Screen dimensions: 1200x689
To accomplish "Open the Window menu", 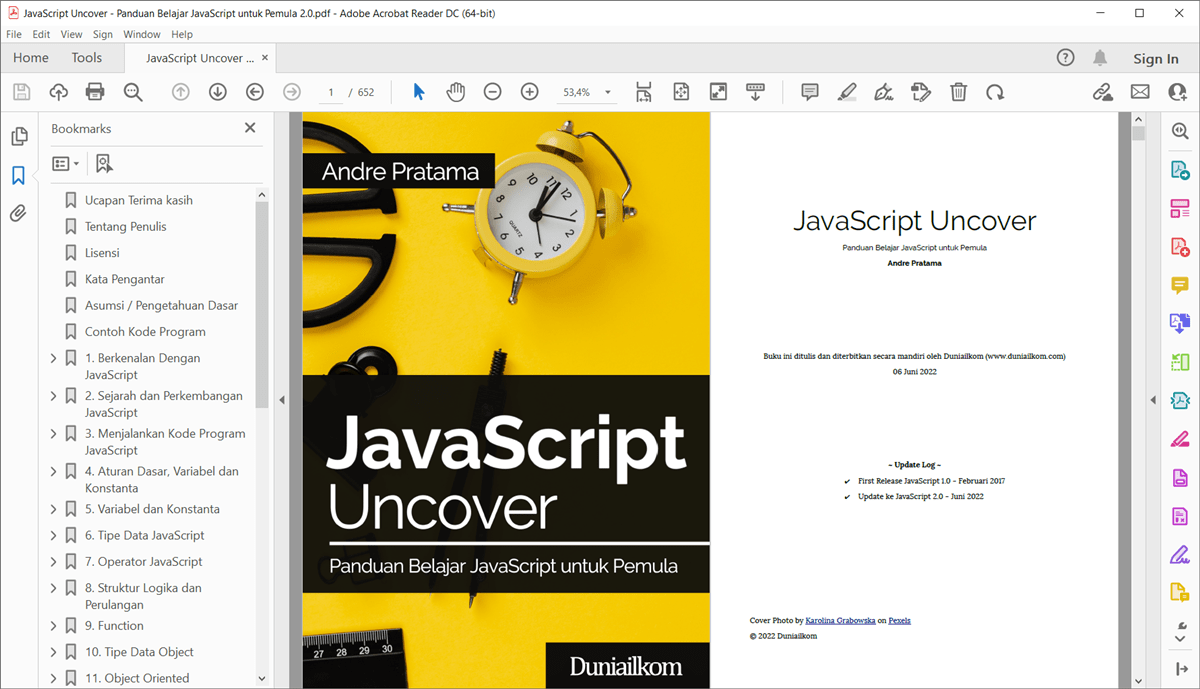I will tap(142, 34).
